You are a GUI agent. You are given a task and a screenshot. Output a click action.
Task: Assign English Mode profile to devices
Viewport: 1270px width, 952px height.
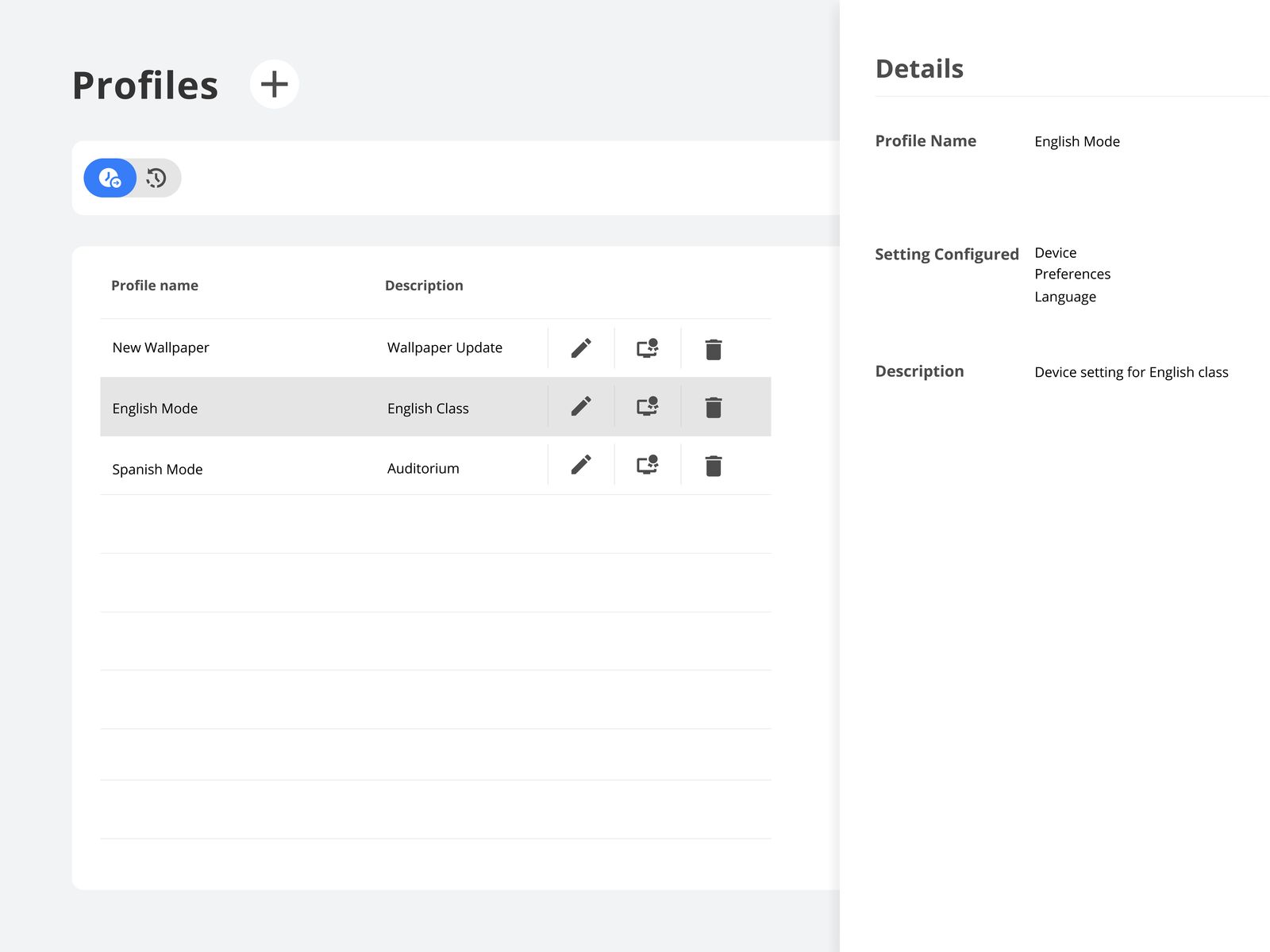point(648,406)
